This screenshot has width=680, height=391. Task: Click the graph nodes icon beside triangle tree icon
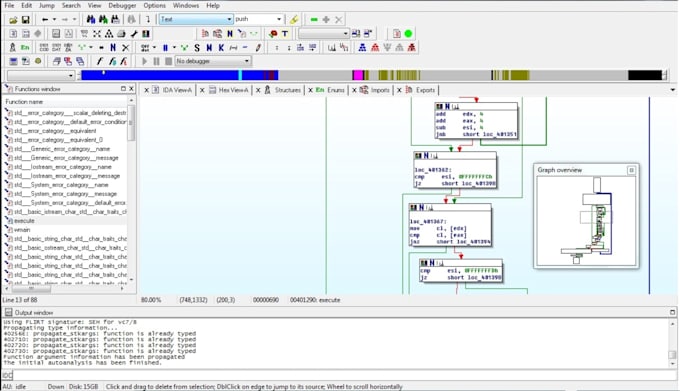click(x=97, y=33)
